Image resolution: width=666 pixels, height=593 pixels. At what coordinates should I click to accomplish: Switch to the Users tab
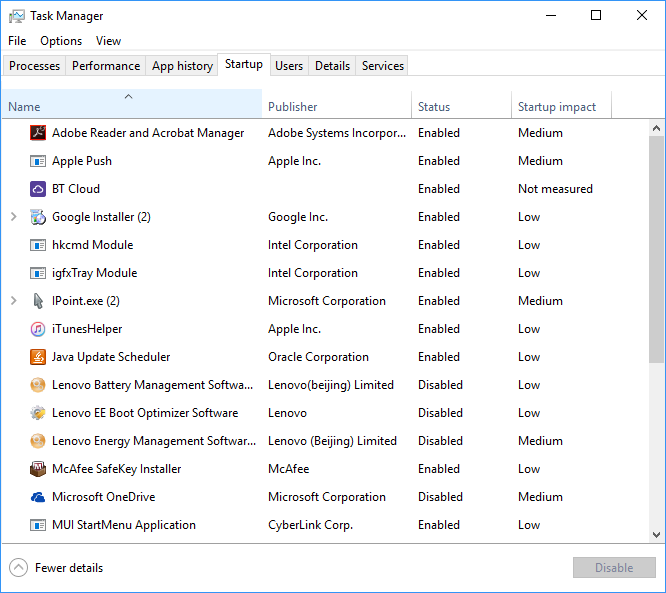[x=289, y=66]
